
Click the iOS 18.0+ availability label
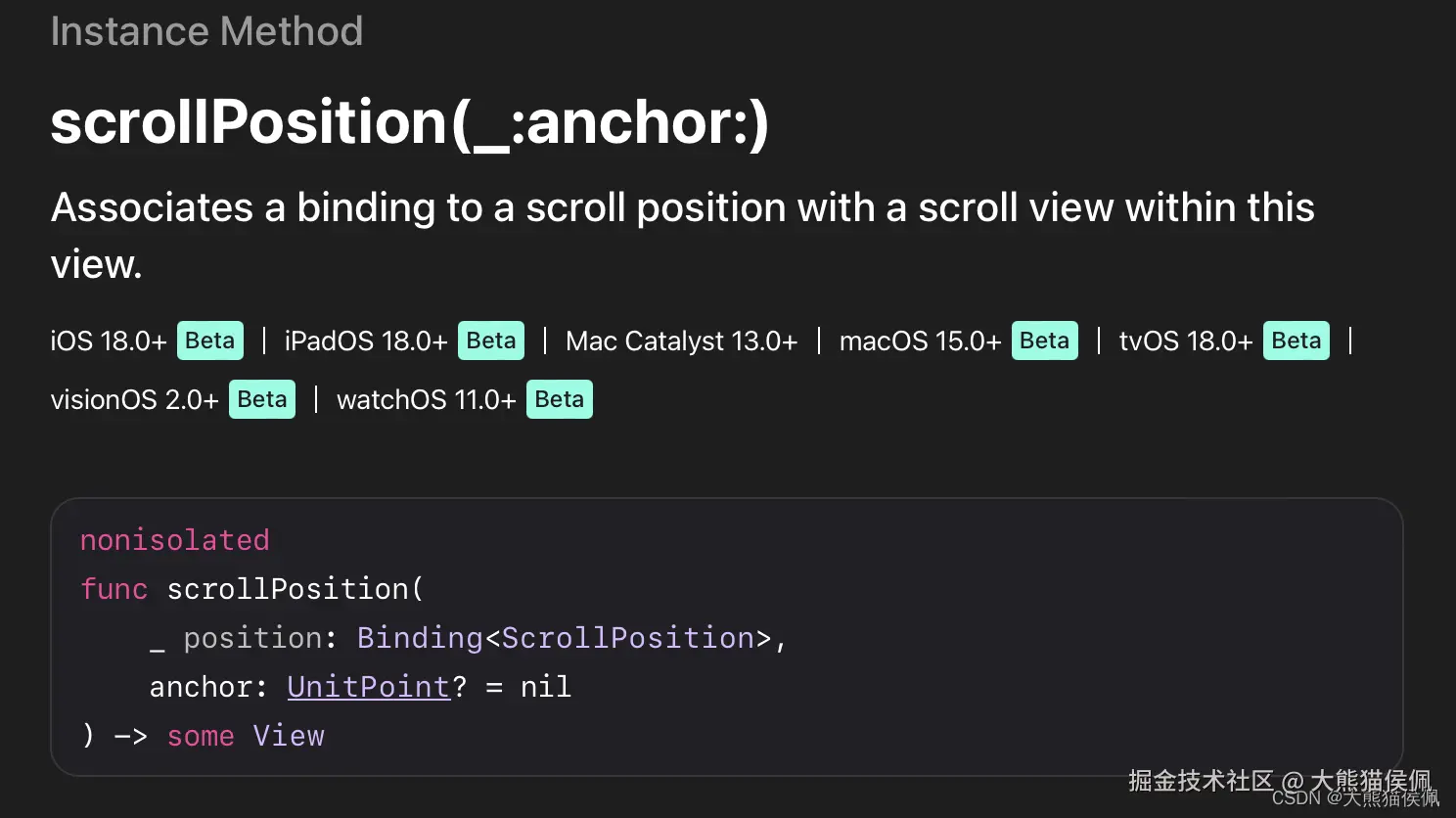109,341
